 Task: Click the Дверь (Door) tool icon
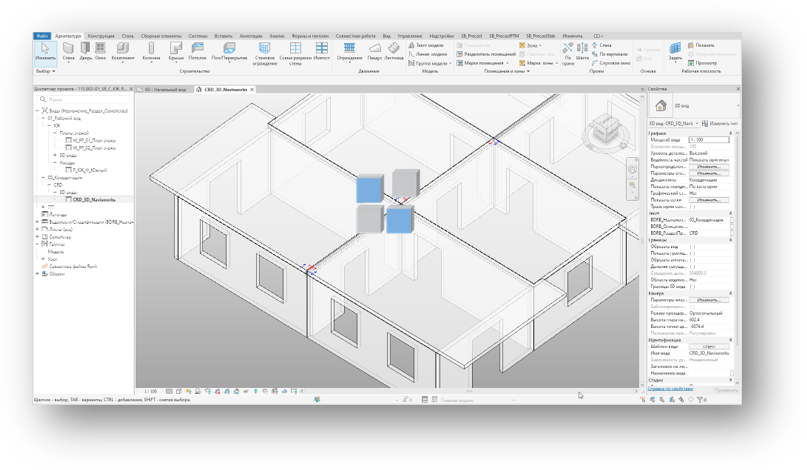coord(86,50)
